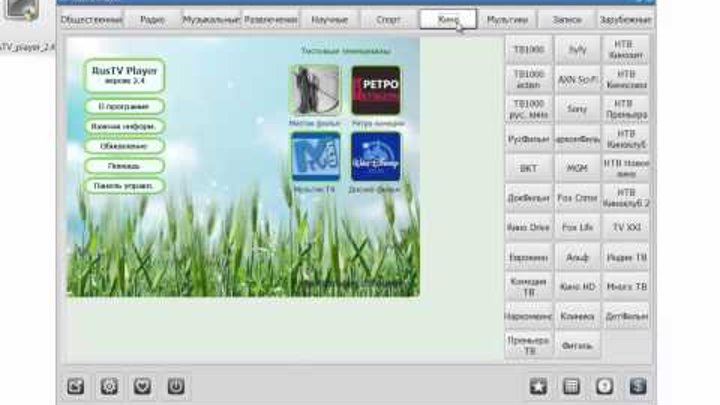This screenshot has width=720, height=405.
Task: Select the MGM channel button
Action: [577, 168]
